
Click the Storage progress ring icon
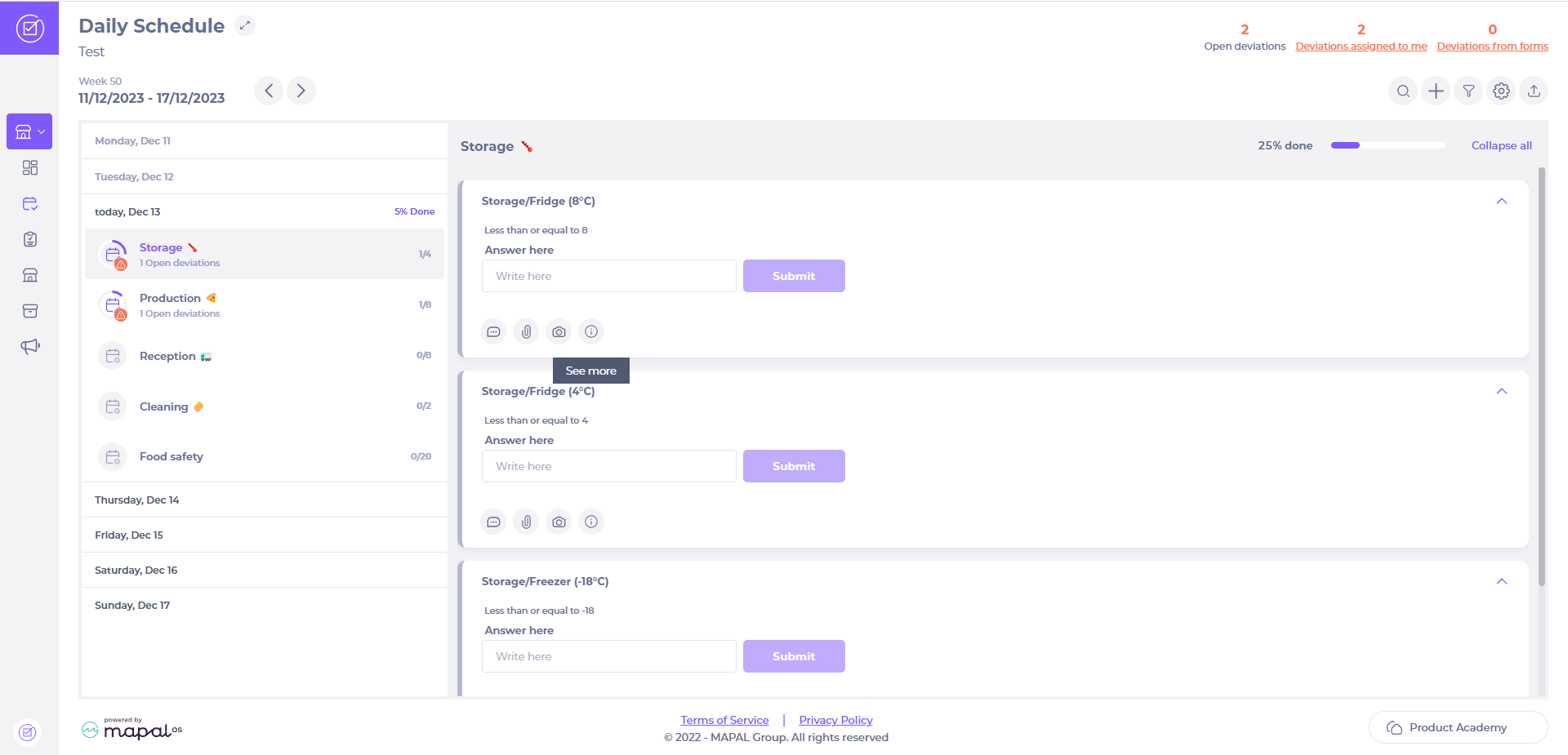113,254
